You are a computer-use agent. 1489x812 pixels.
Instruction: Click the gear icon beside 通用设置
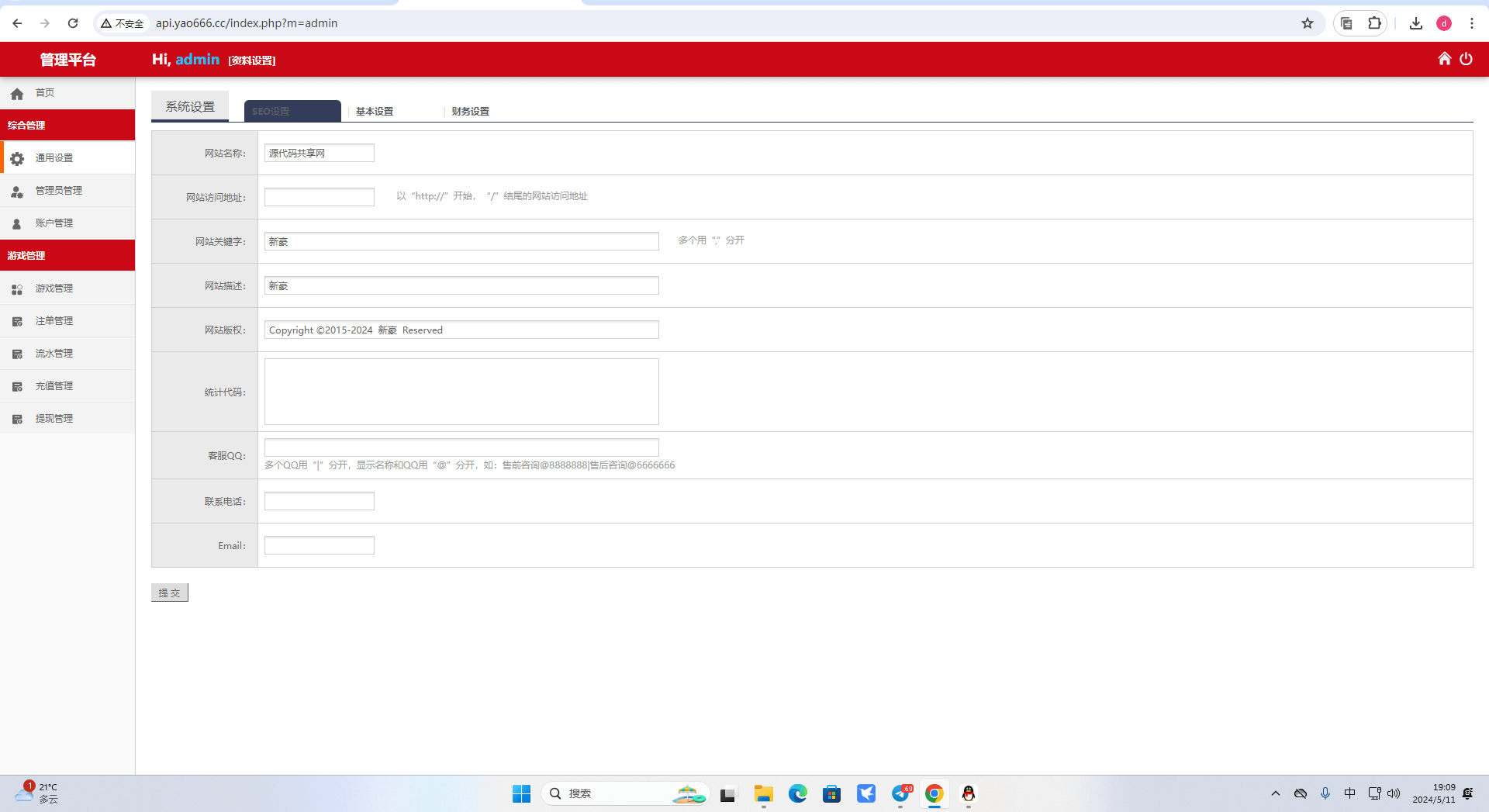tap(17, 158)
